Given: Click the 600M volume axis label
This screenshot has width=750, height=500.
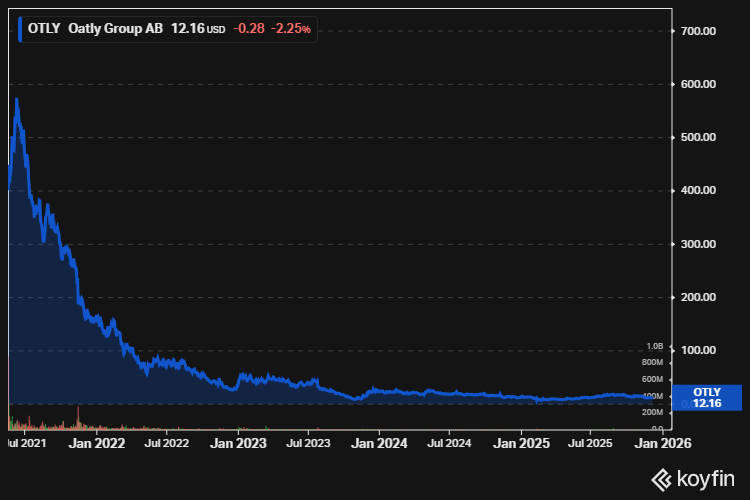Looking at the screenshot, I should point(651,379).
